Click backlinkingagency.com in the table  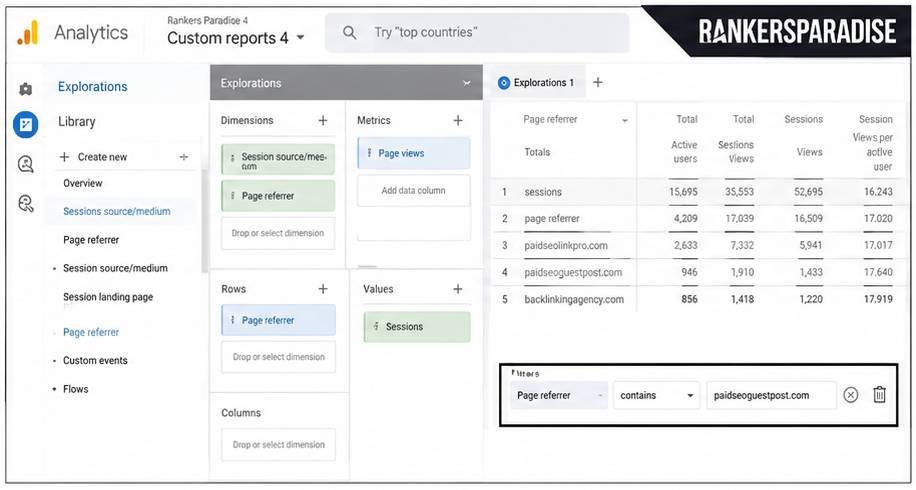[574, 300]
